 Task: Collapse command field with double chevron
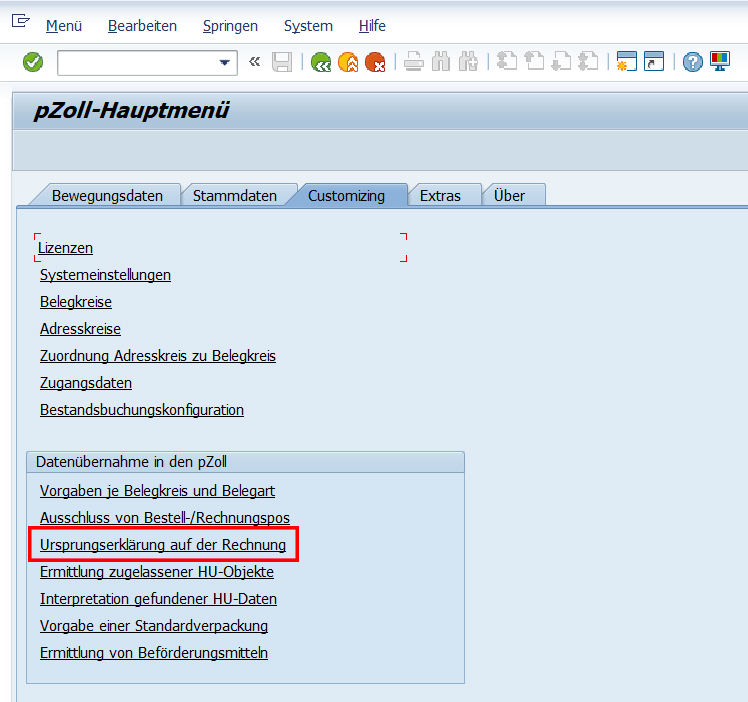254,62
